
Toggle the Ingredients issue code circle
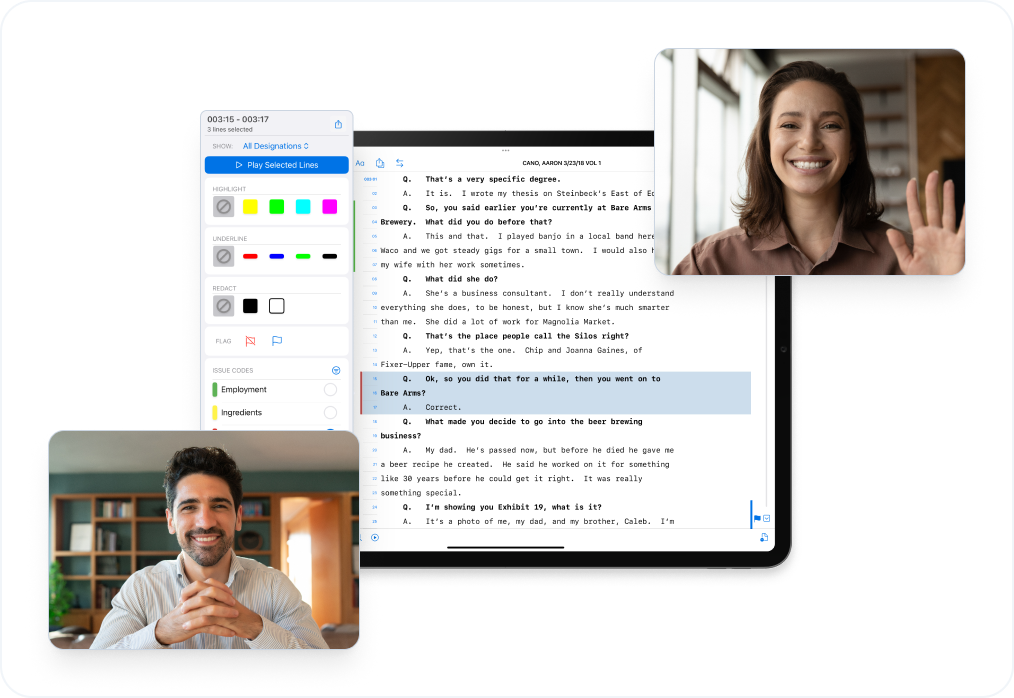tap(330, 412)
